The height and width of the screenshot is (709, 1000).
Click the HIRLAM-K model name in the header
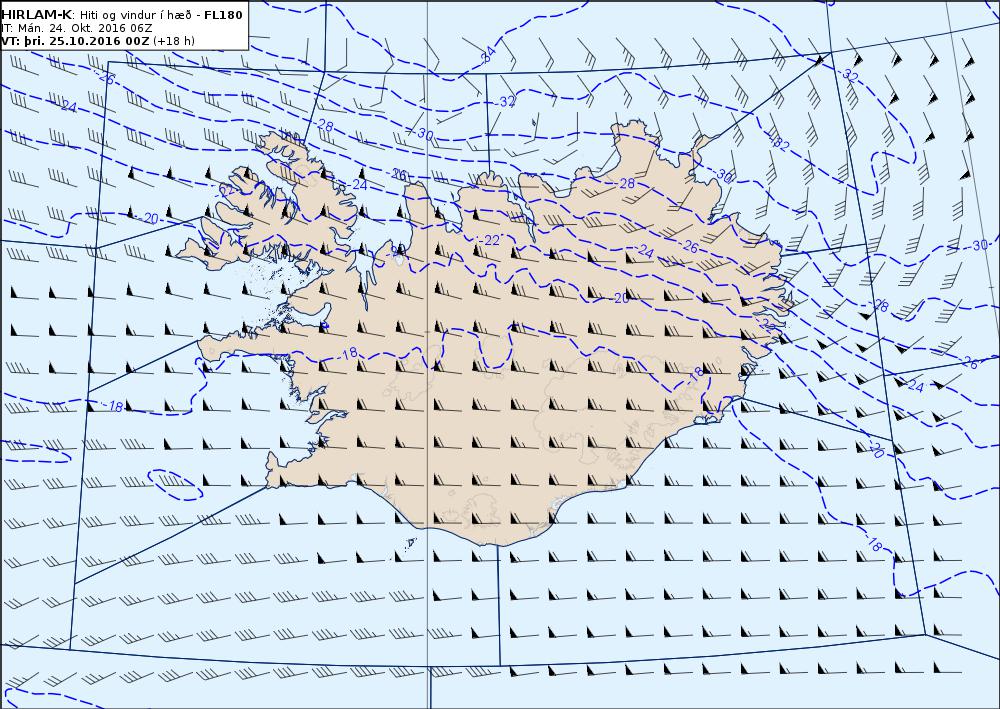point(37,15)
